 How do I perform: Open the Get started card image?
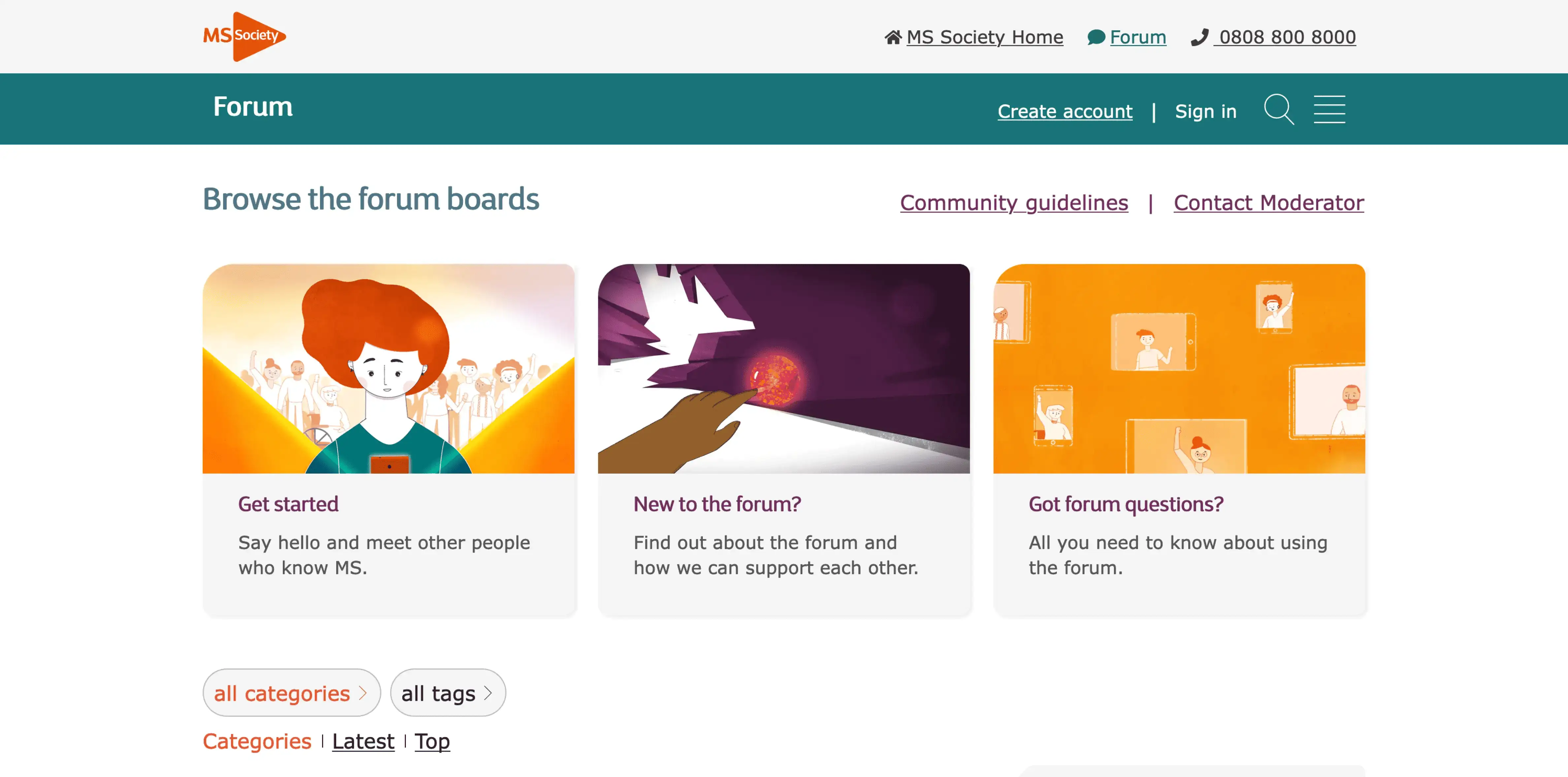(x=388, y=368)
